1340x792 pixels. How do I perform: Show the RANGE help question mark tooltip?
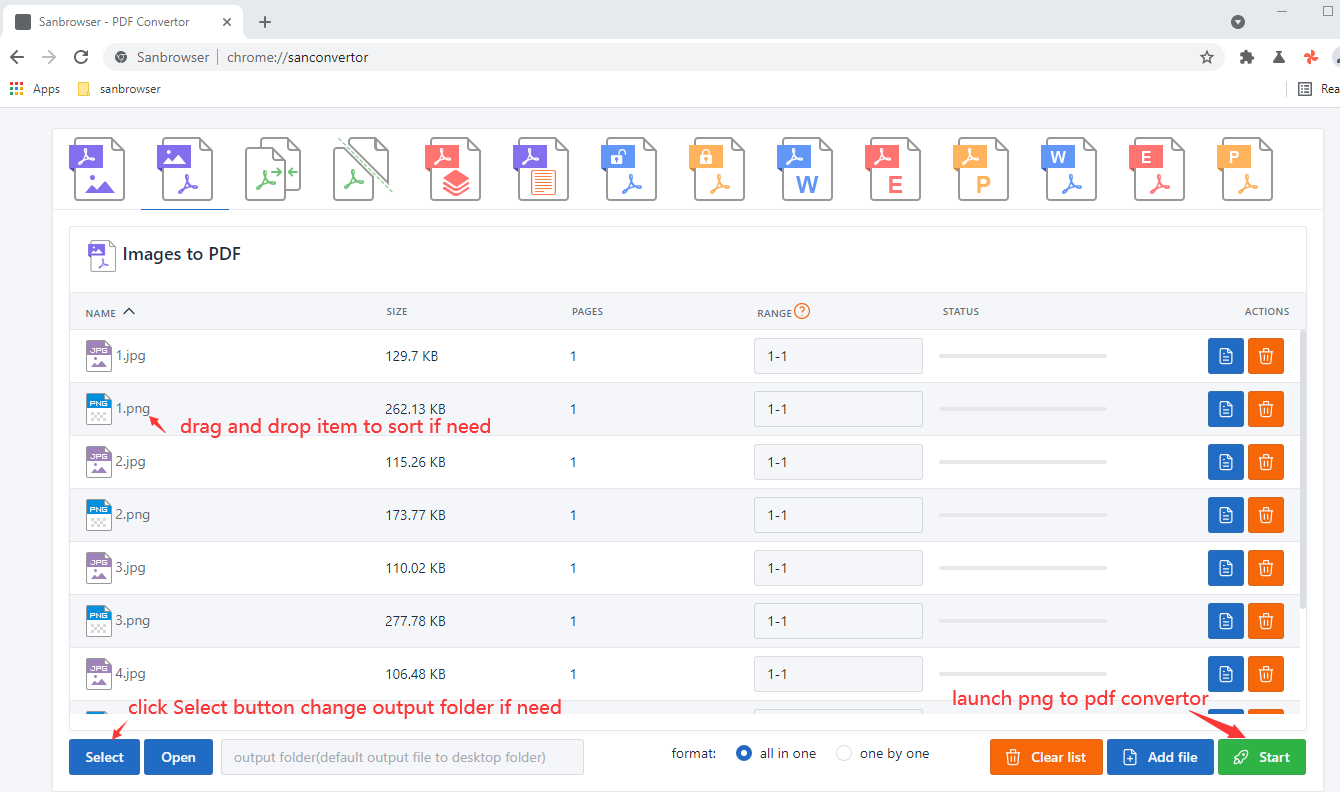click(x=802, y=312)
